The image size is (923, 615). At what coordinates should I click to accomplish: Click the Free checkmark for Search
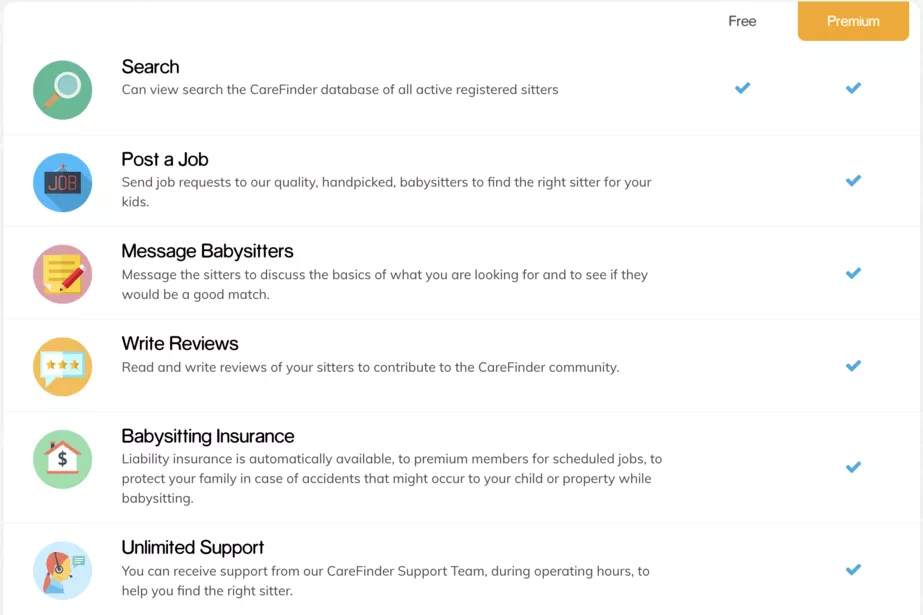tap(742, 88)
